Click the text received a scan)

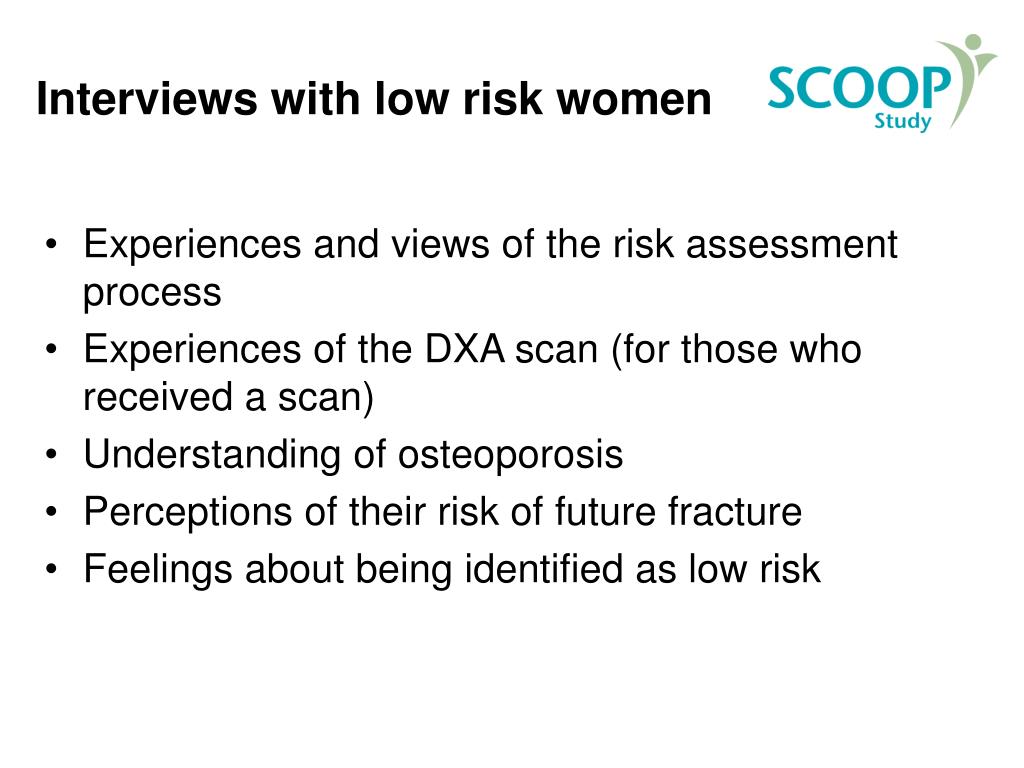point(229,397)
